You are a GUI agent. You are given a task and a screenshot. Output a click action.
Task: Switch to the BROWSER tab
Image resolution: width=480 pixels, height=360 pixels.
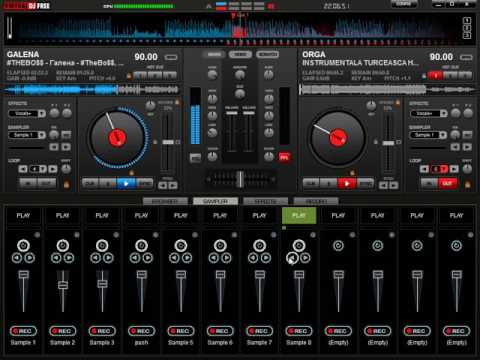coord(165,201)
